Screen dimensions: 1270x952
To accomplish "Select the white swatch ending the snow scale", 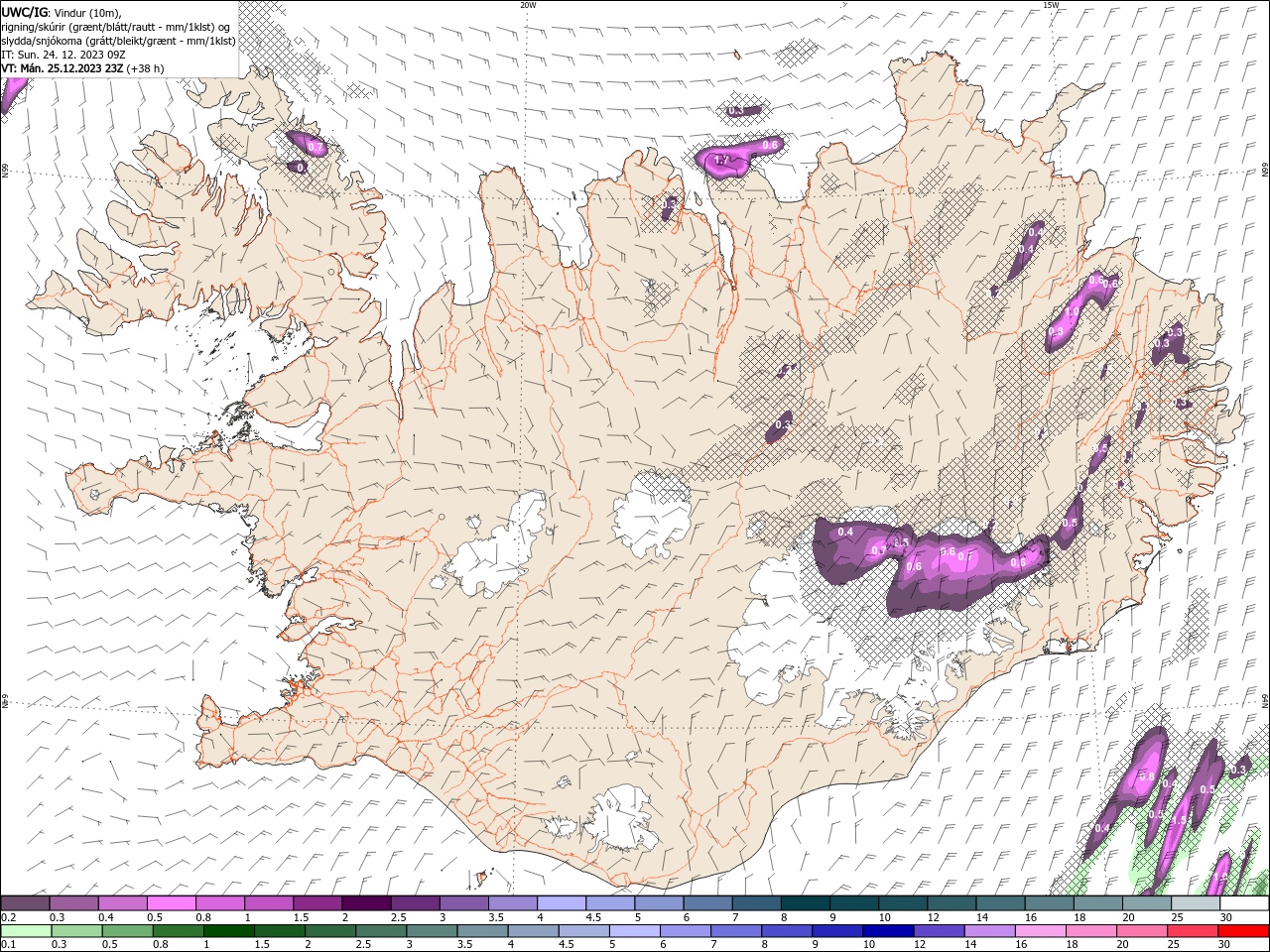I will [x=1244, y=903].
